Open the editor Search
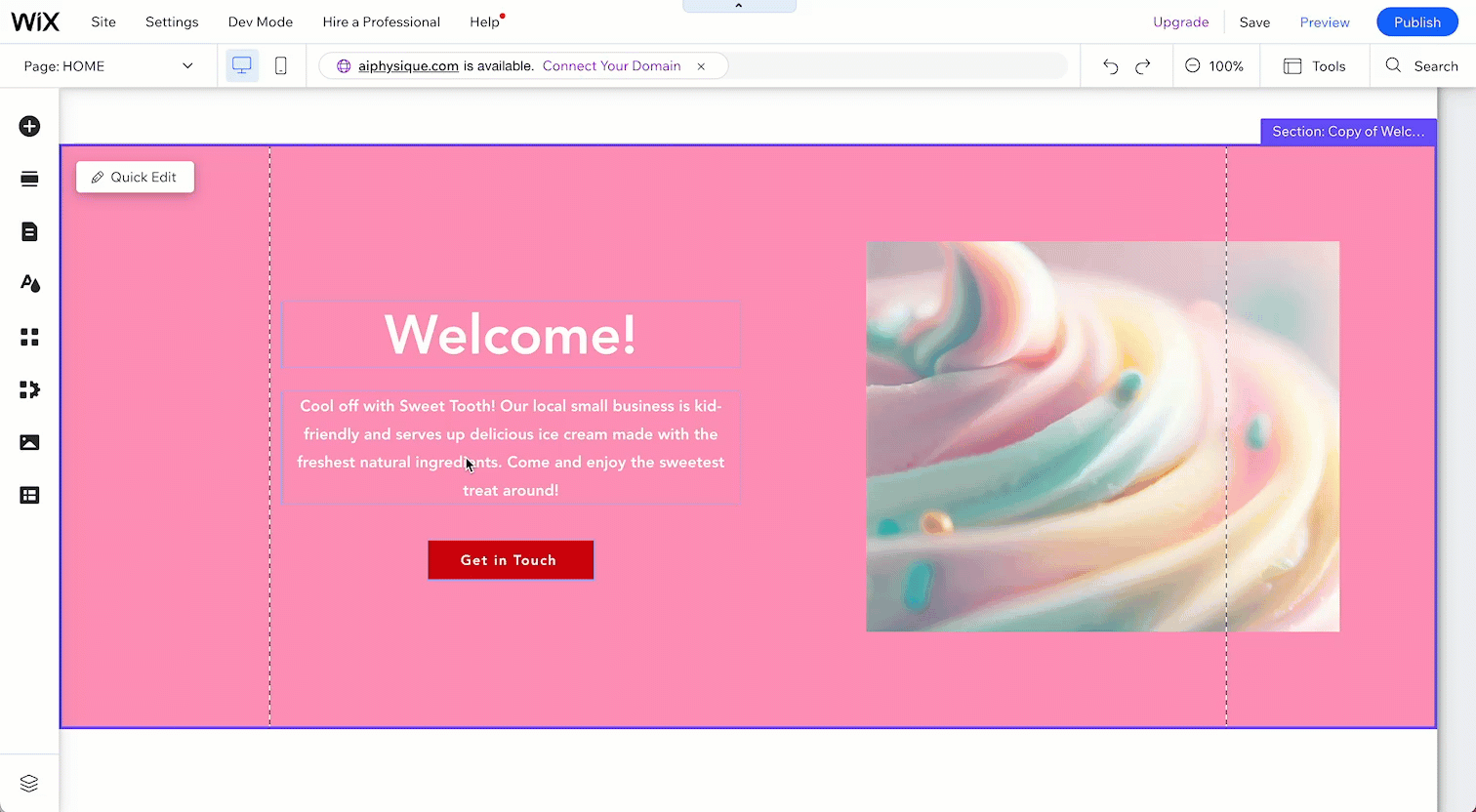This screenshot has height=812, width=1476. point(1421,66)
